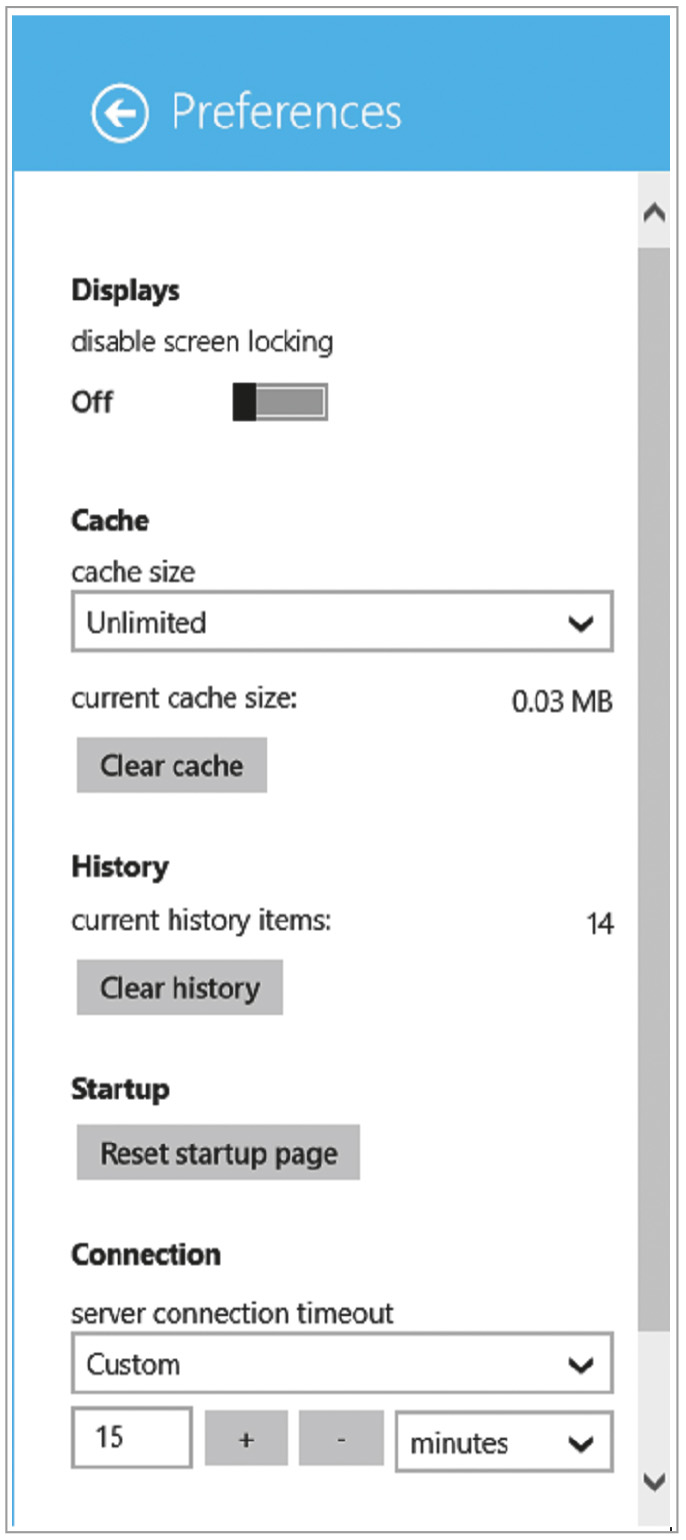The height and width of the screenshot is (1540, 686).
Task: Click Reset startup page button
Action: tap(218, 1153)
